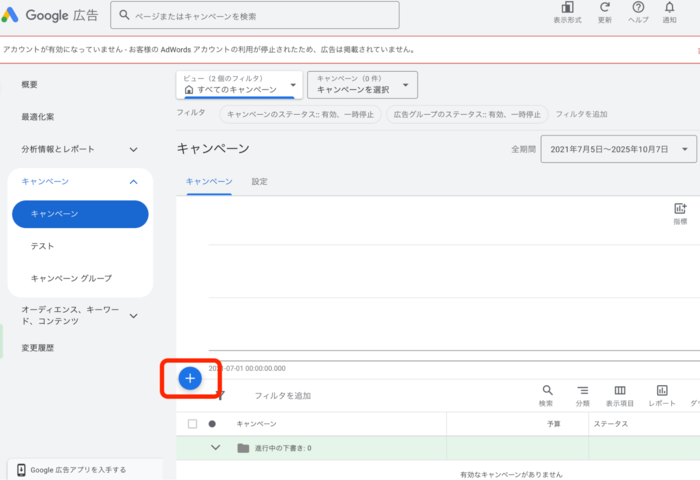Screen dimensions: 700x480
Task: Toggle the select-all checkbox in table header
Action: (193, 424)
